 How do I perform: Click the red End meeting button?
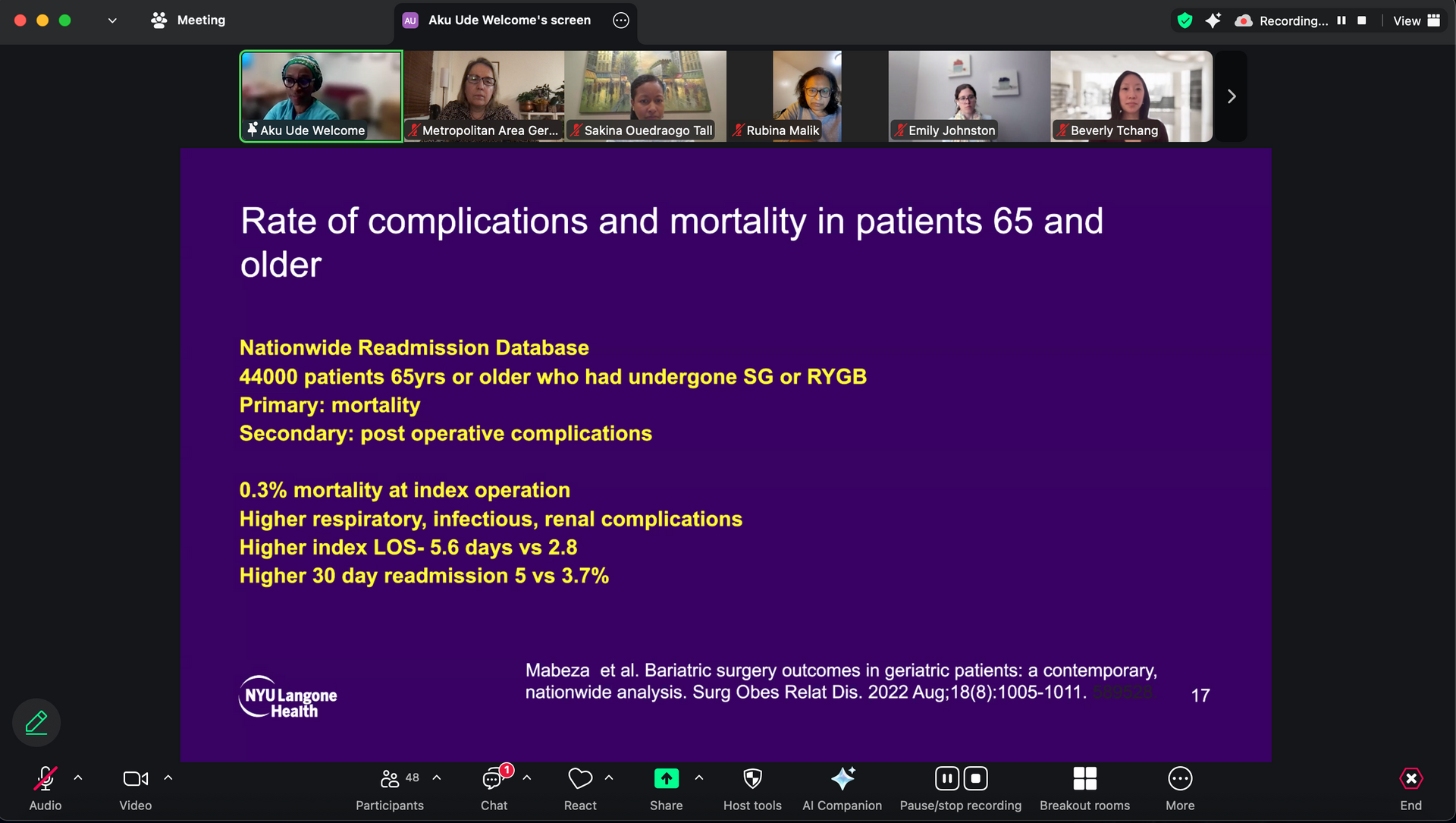click(1410, 779)
